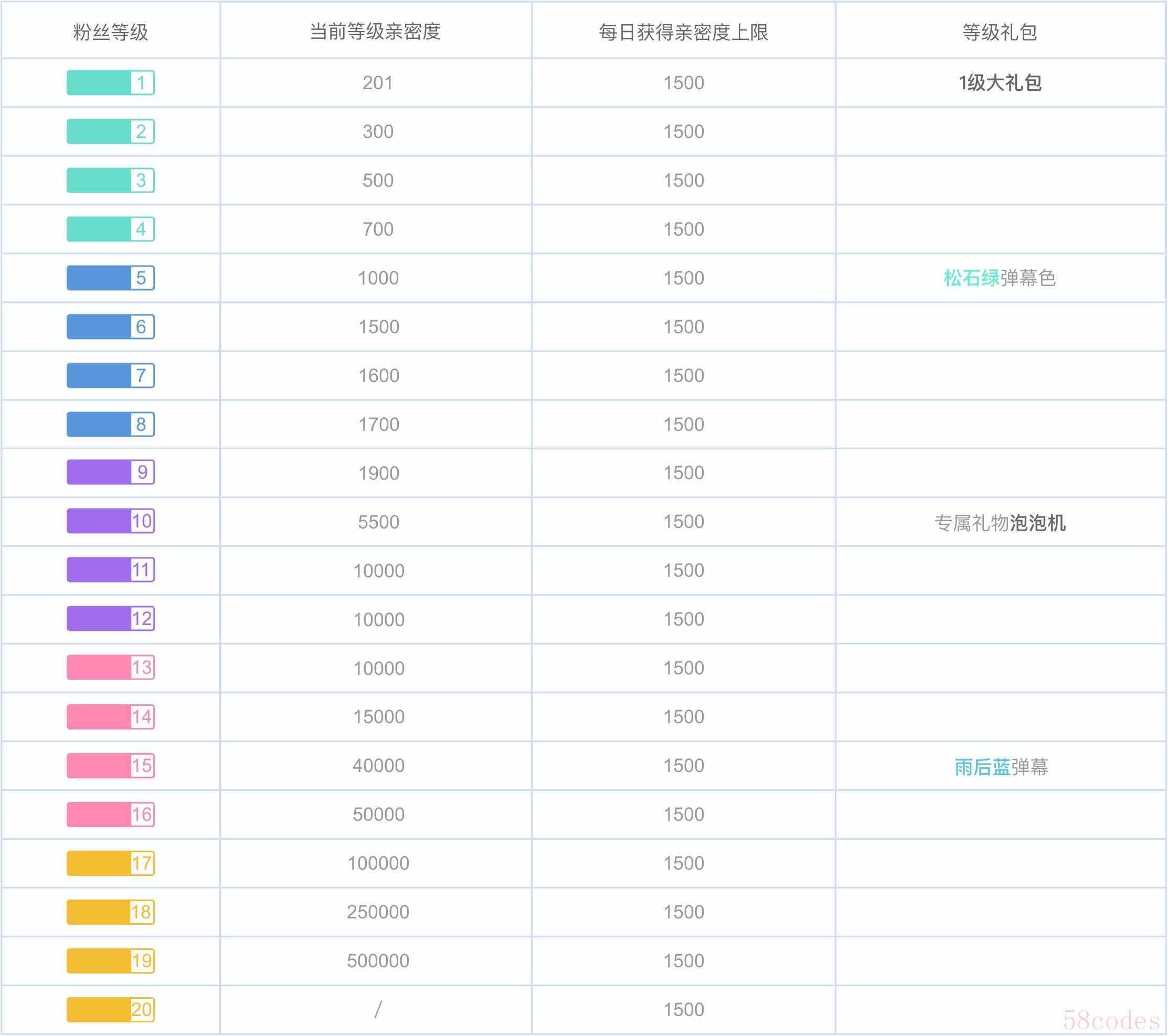The width and height of the screenshot is (1168, 1036).
Task: Click the yellow level 17 fan badge
Action: point(110,863)
